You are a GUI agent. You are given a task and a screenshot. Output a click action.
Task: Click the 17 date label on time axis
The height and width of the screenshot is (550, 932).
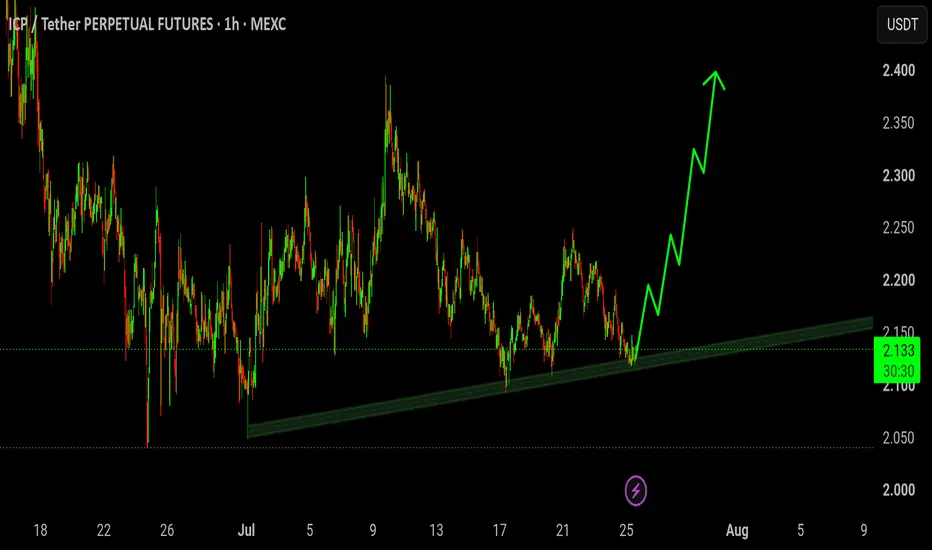click(499, 530)
